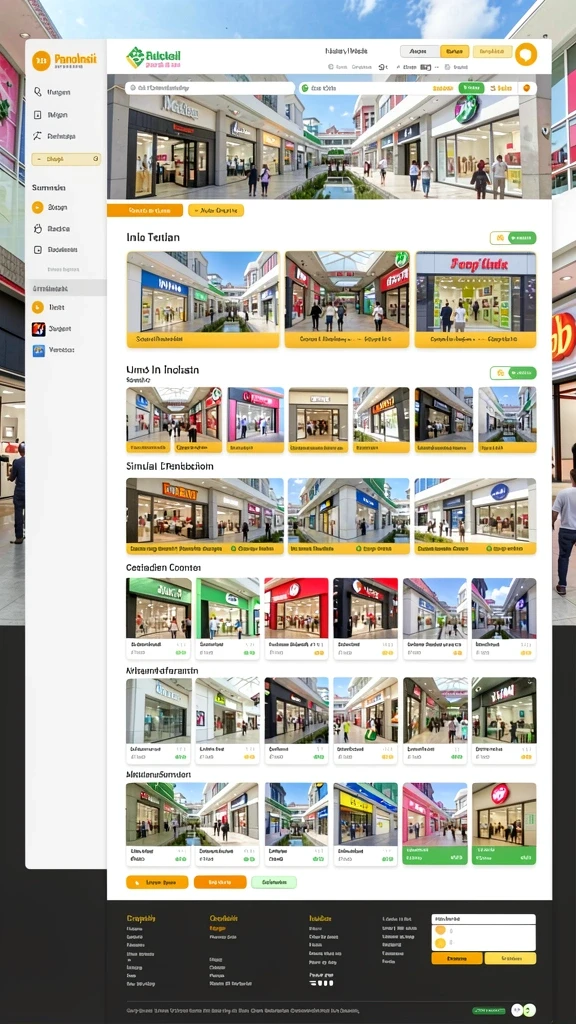The image size is (576, 1024).
Task: Select the gray pill tab in header
Action: pos(419,51)
